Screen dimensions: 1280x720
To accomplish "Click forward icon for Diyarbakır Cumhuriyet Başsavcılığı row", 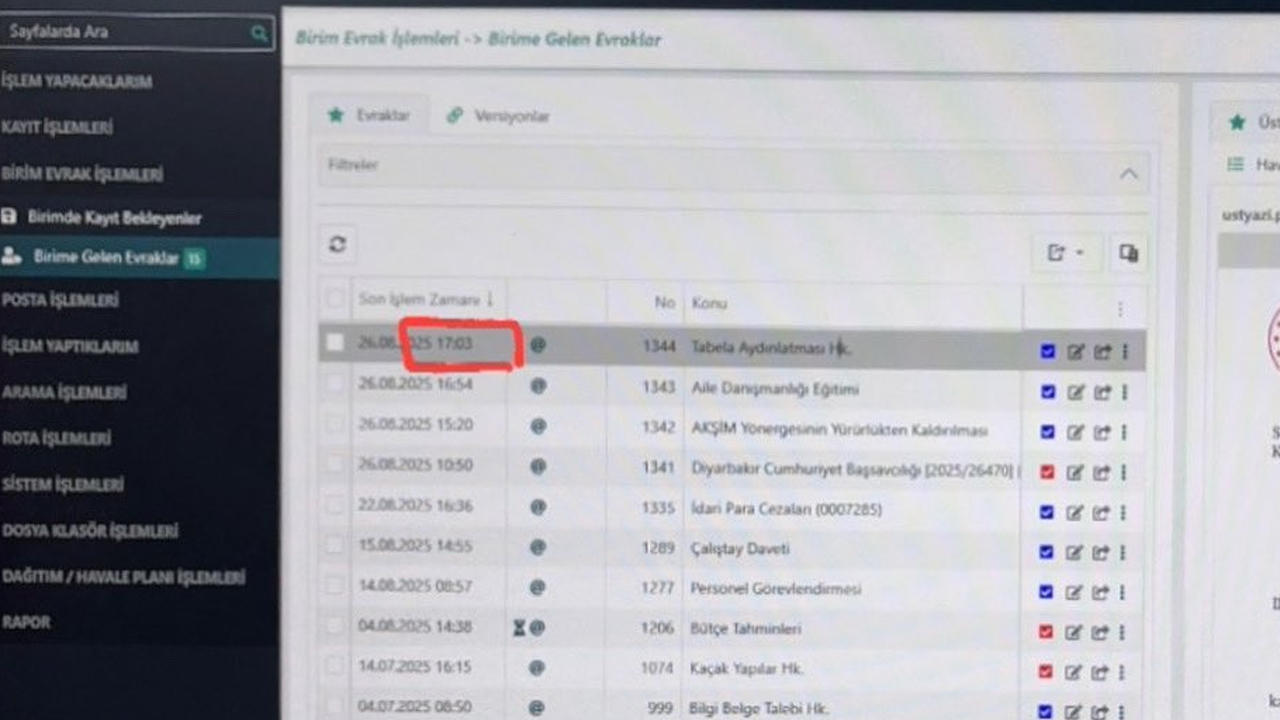I will click(x=1102, y=473).
